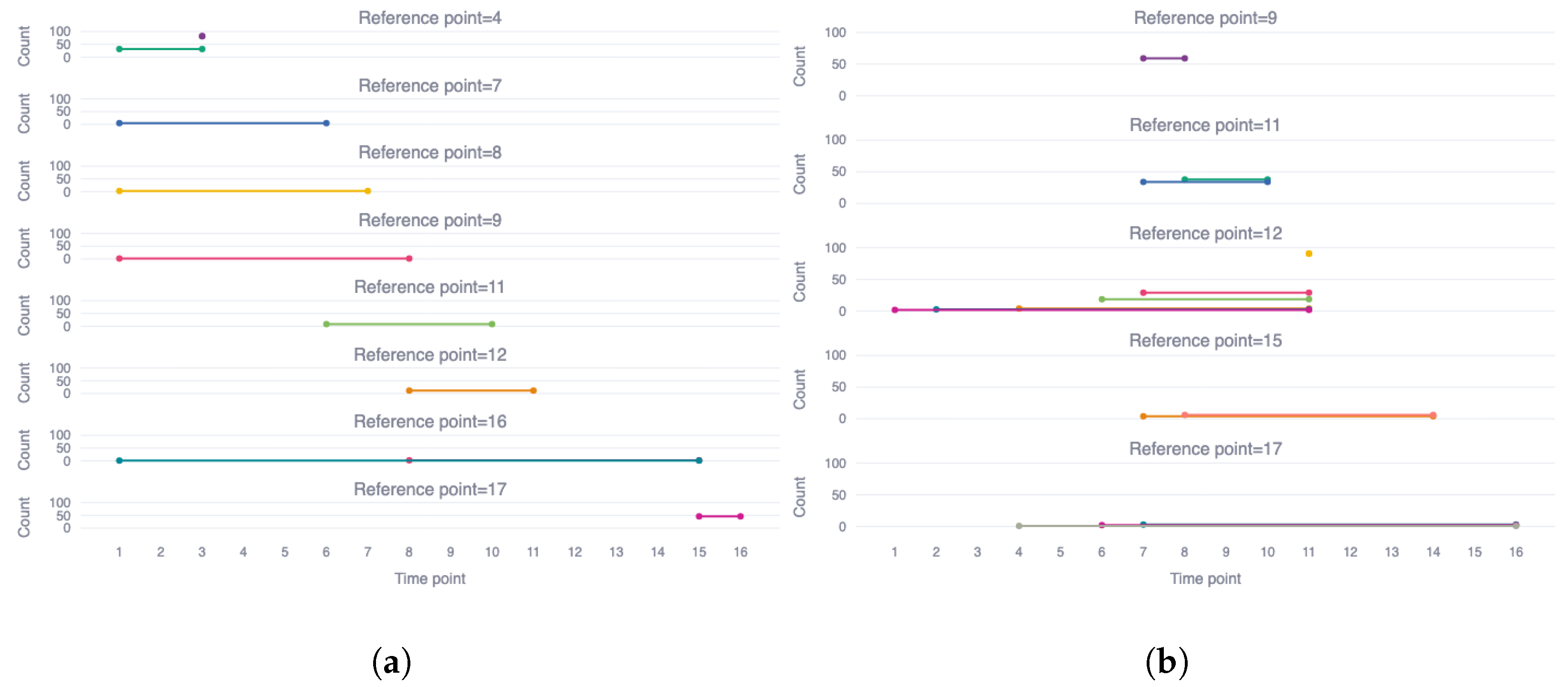1568x687 pixels.
Task: Click the pink line's endpoint in panel (a) Reference point=9
Action: point(409,259)
